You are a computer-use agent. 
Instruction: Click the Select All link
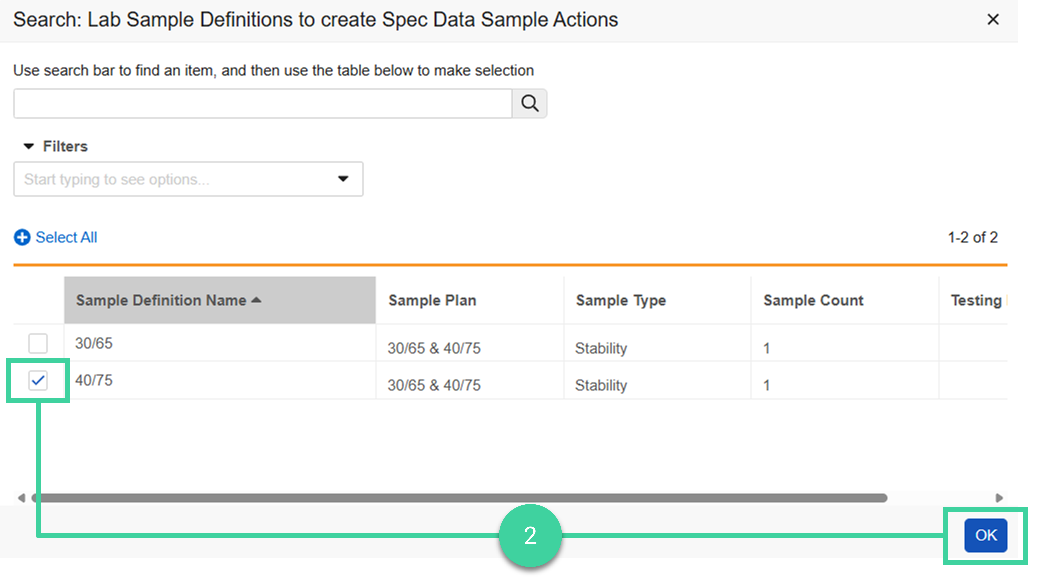64,237
